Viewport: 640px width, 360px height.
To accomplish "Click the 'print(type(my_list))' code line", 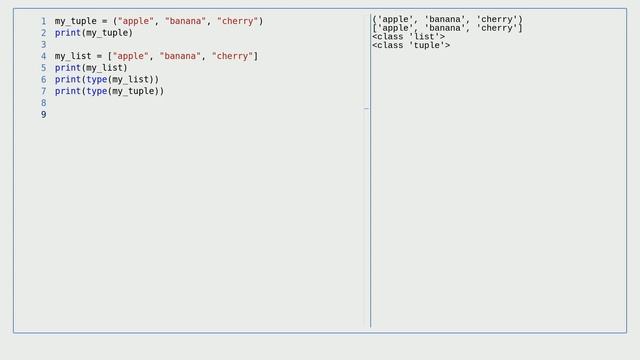I will pos(107,80).
